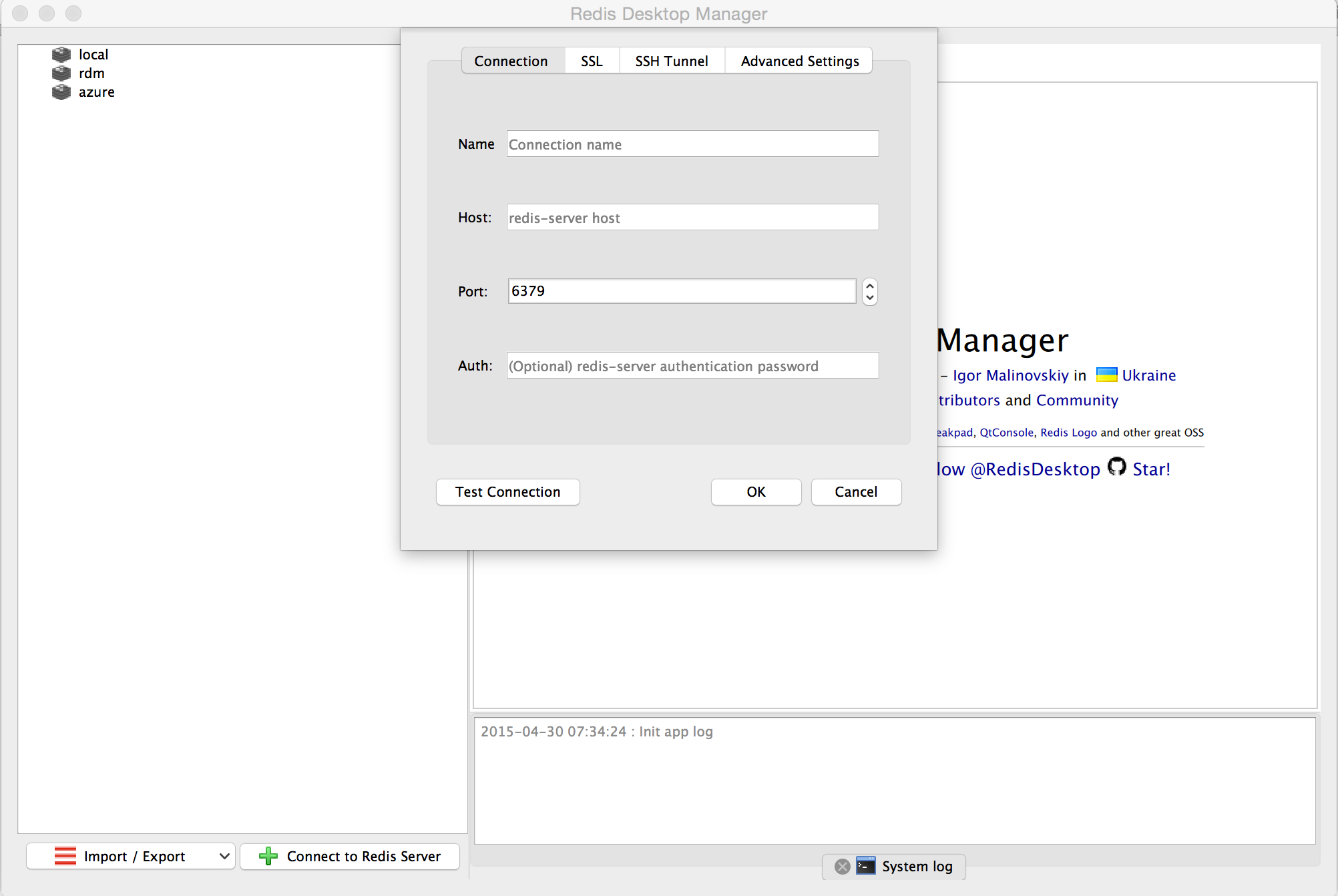Click the GitHub octocat Star icon
Image resolution: width=1338 pixels, height=896 pixels.
click(1116, 467)
